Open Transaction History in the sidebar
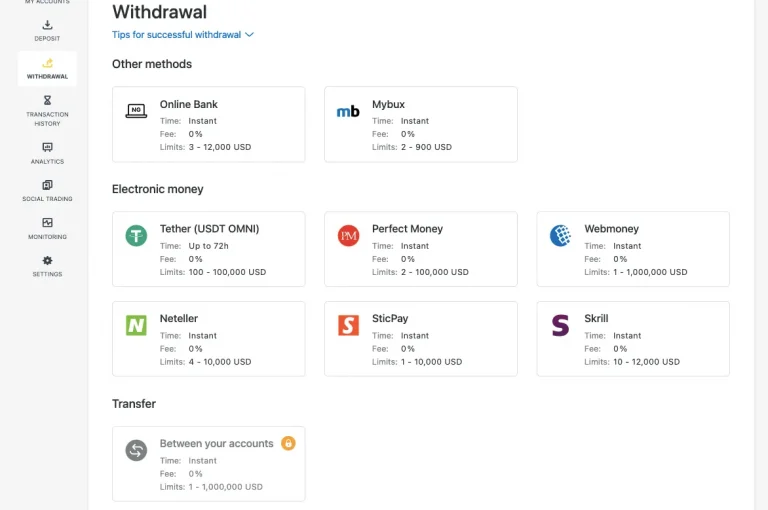Image resolution: width=768 pixels, height=510 pixels. point(47,110)
